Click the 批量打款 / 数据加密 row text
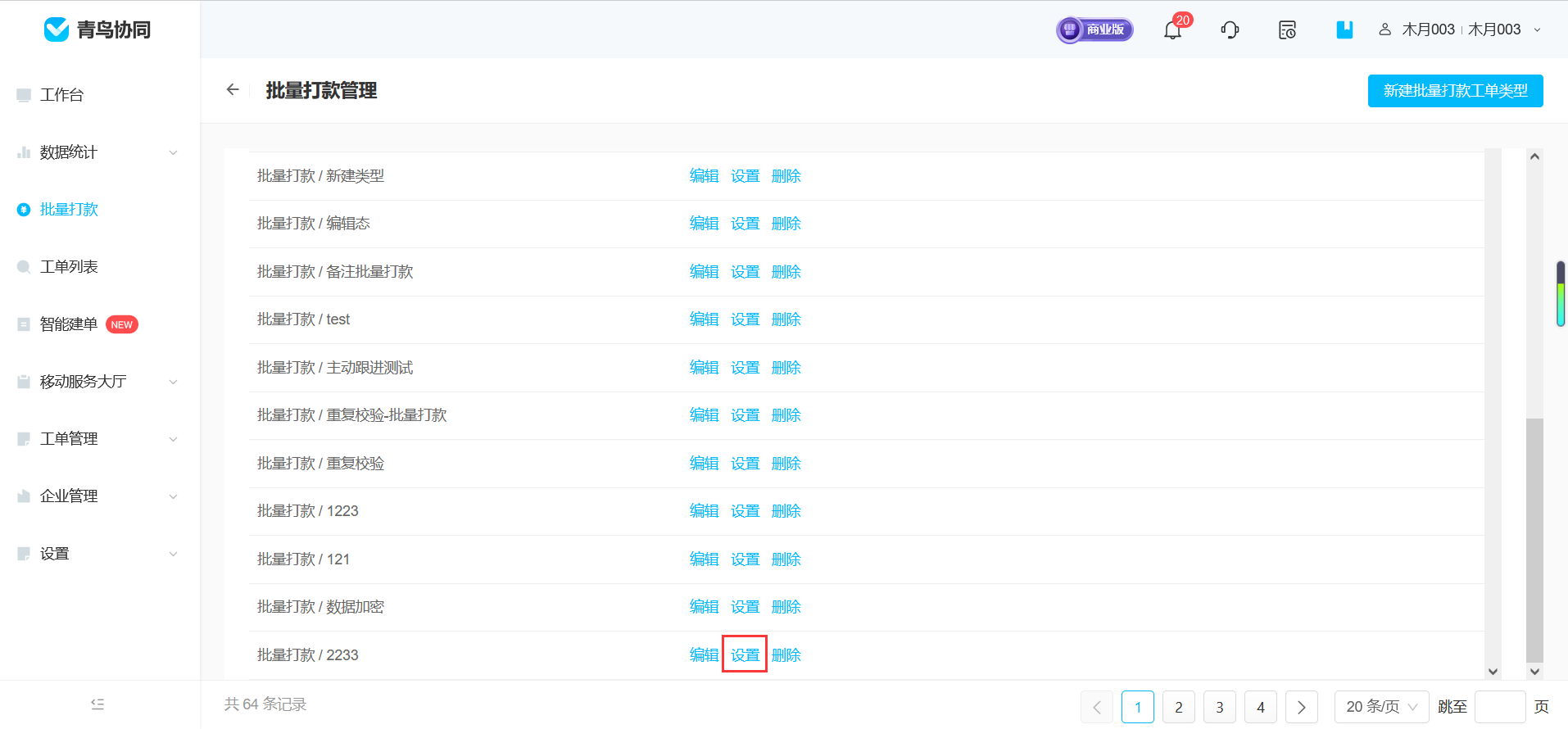This screenshot has height=729, width=1568. tap(320, 607)
